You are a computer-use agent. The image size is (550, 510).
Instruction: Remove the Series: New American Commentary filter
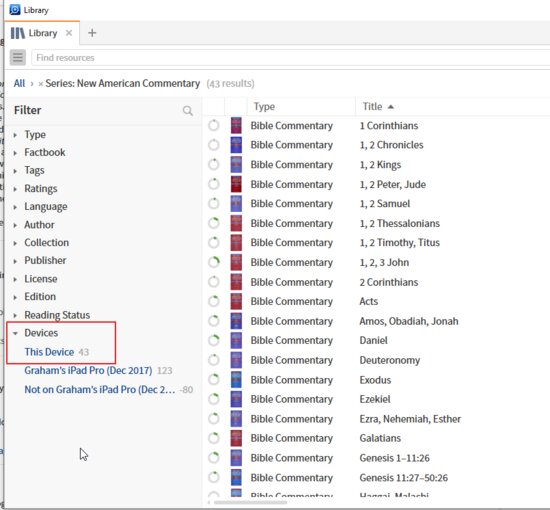pyautogui.click(x=40, y=84)
